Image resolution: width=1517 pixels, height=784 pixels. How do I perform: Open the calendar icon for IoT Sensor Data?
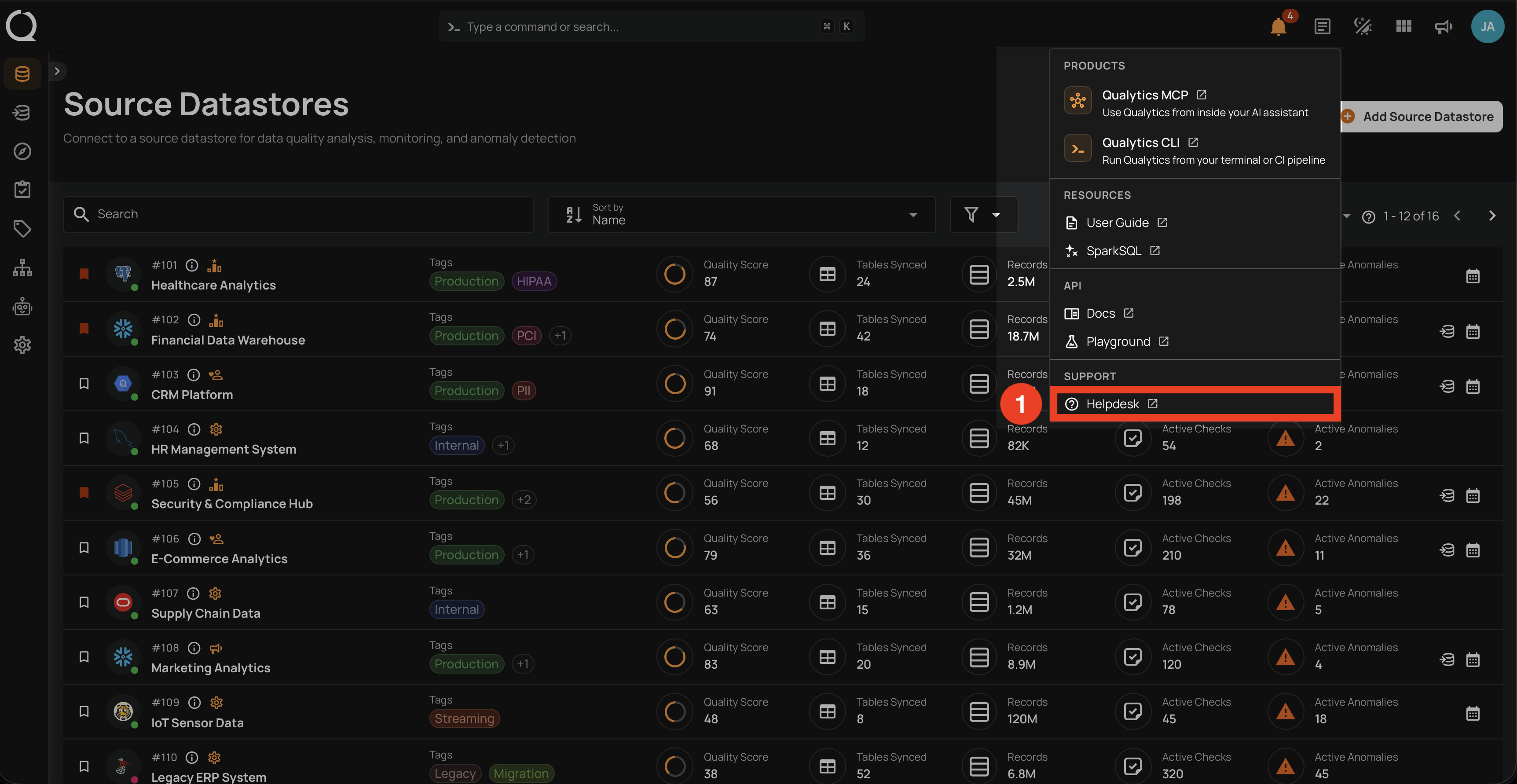[1472, 714]
